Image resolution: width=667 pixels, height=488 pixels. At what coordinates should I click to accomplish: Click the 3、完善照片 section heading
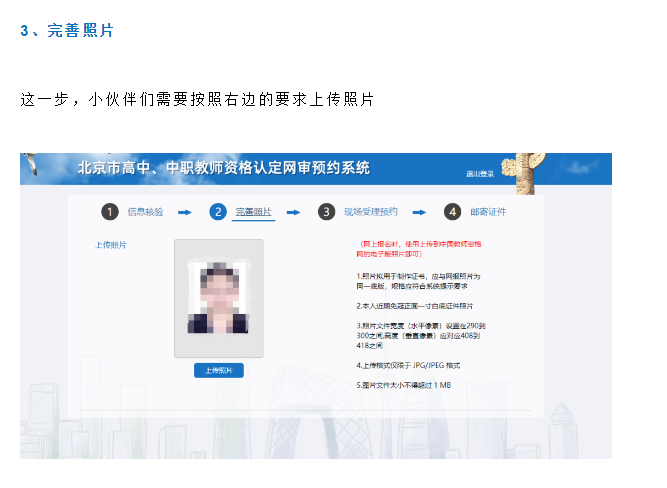[x=67, y=31]
